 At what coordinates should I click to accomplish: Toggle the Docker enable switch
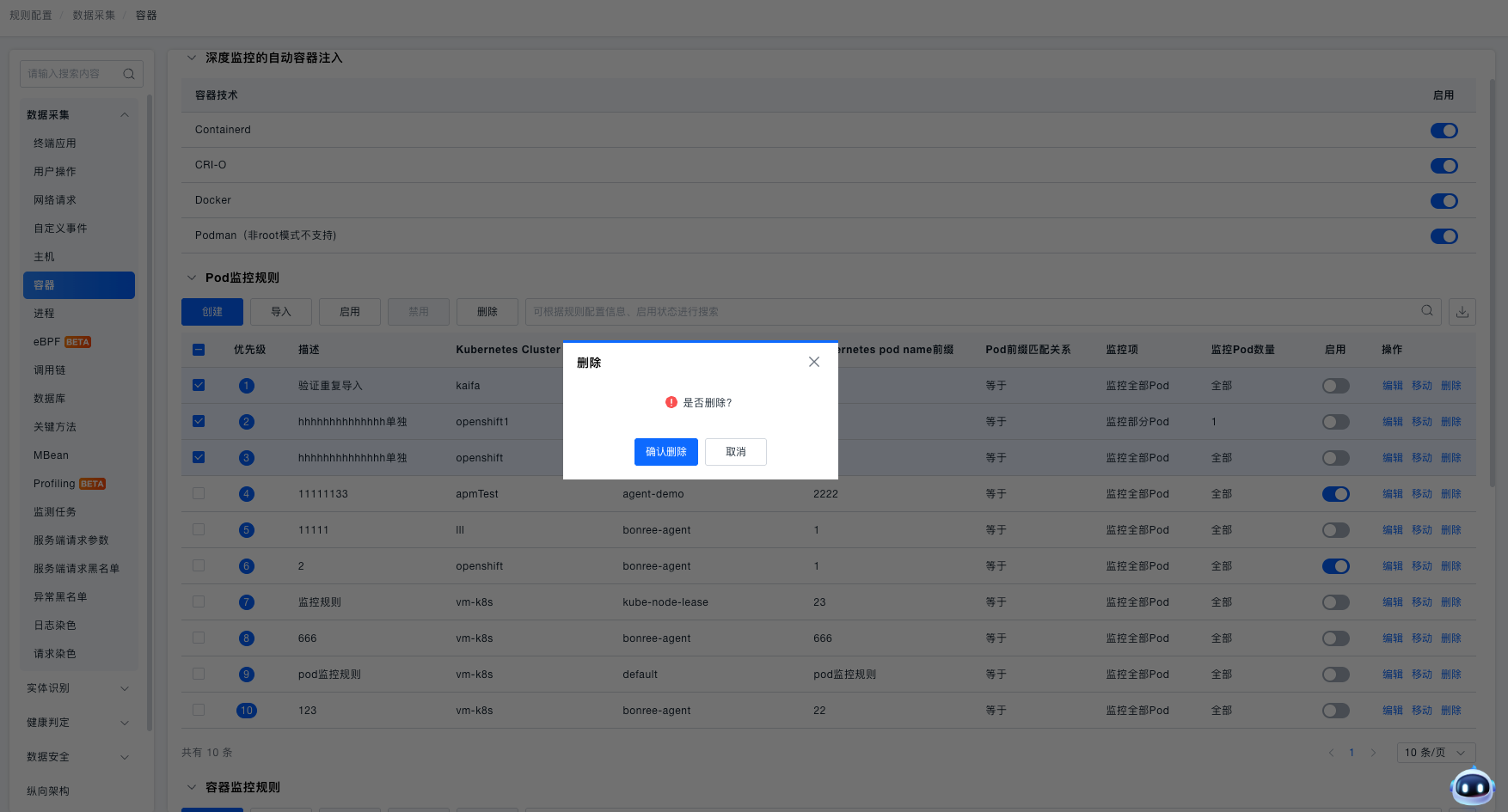[1444, 201]
